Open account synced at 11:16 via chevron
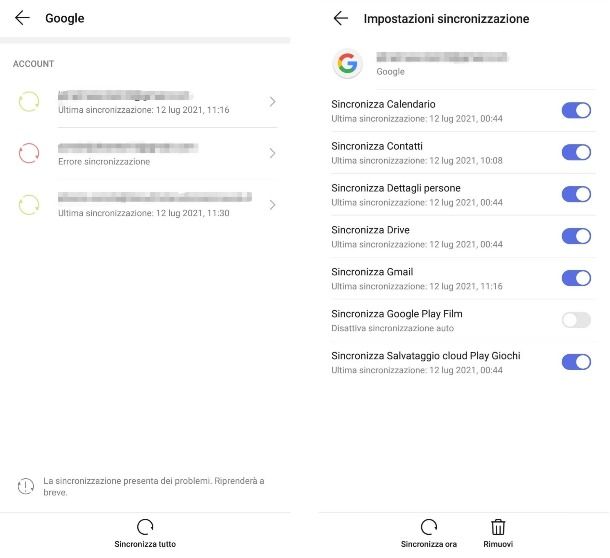The image size is (610, 558). click(x=272, y=102)
